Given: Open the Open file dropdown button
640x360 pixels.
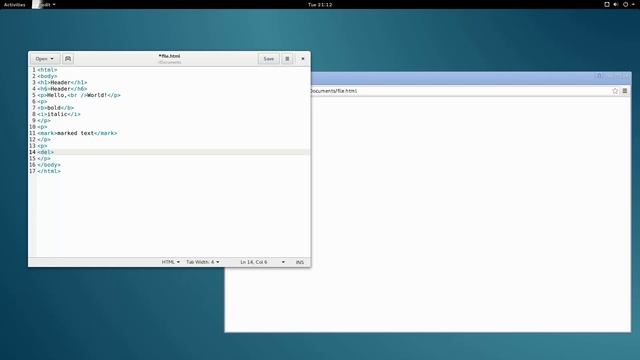Looking at the screenshot, I should (x=45, y=59).
